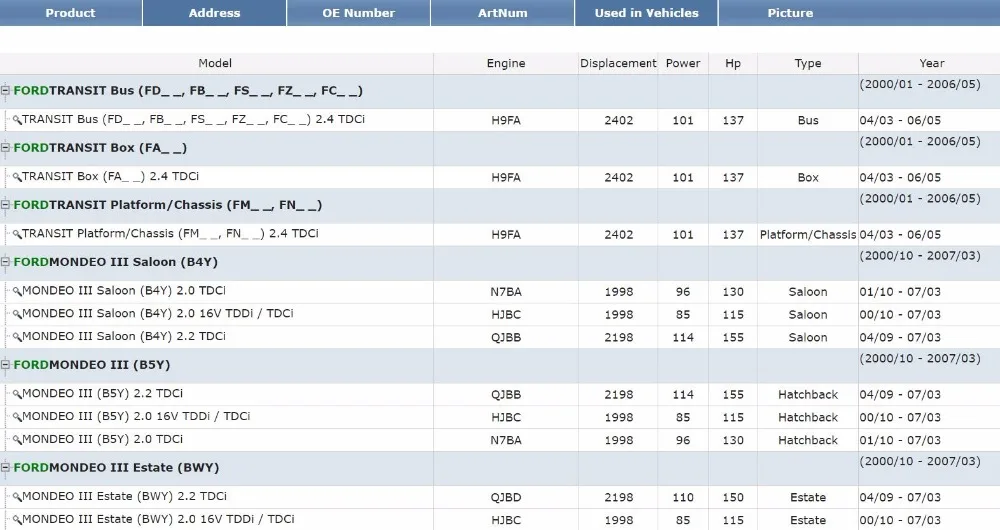This screenshot has height=530, width=1000.
Task: Collapse the FORD MONDEO III Saloon (B4Y) group
Action: pyautogui.click(x=5, y=262)
